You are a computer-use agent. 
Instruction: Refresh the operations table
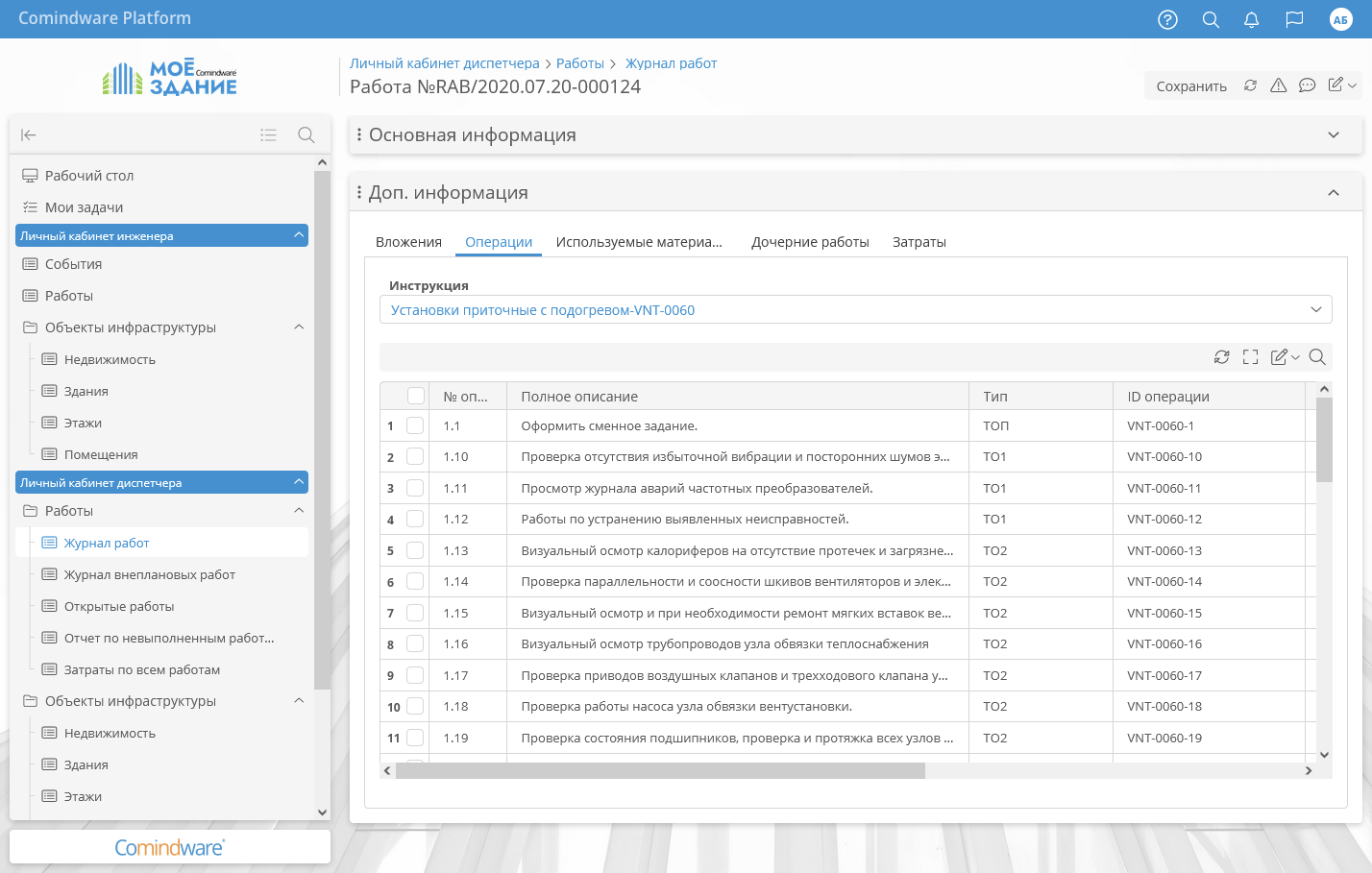[x=1221, y=357]
